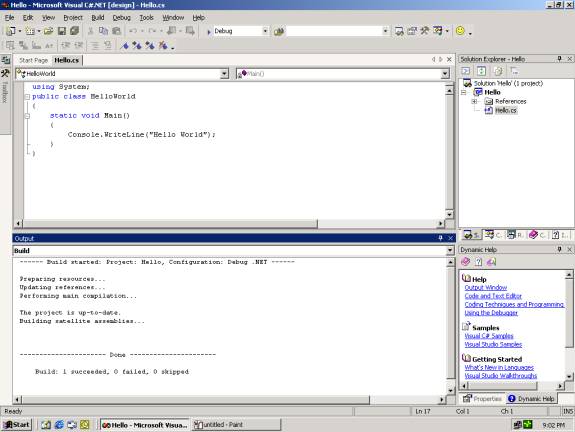Screen dimensions: 575x432
Task: Click the Redo arrow icon
Action: tap(152, 31)
